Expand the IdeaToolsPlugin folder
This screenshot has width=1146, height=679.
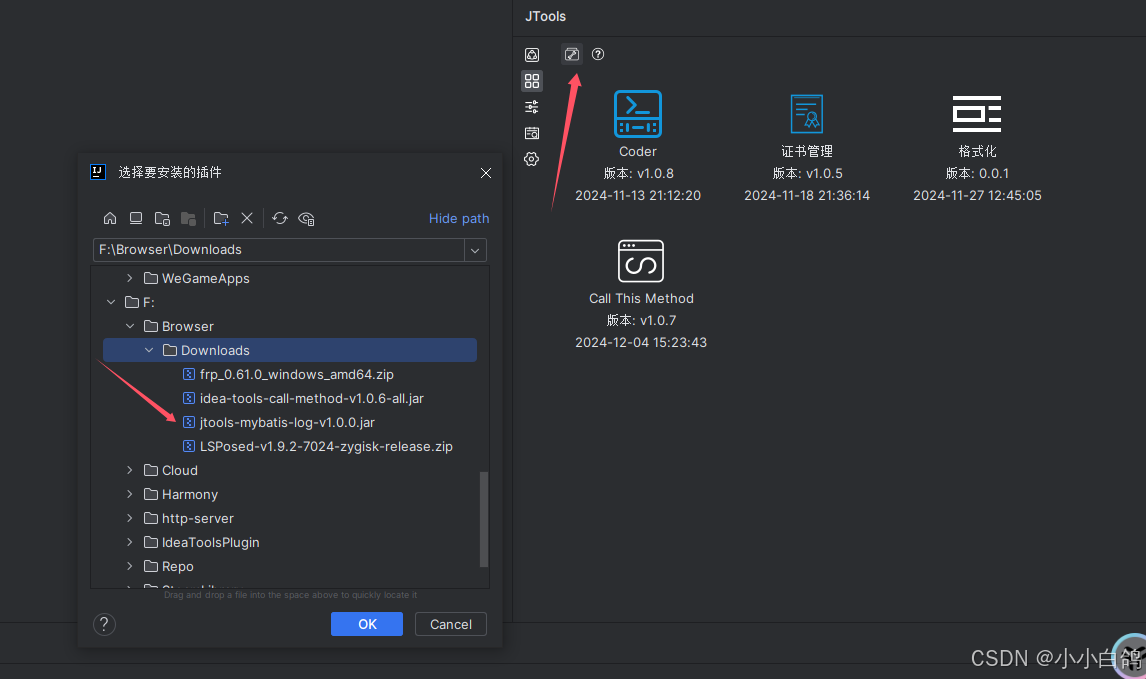pos(129,542)
